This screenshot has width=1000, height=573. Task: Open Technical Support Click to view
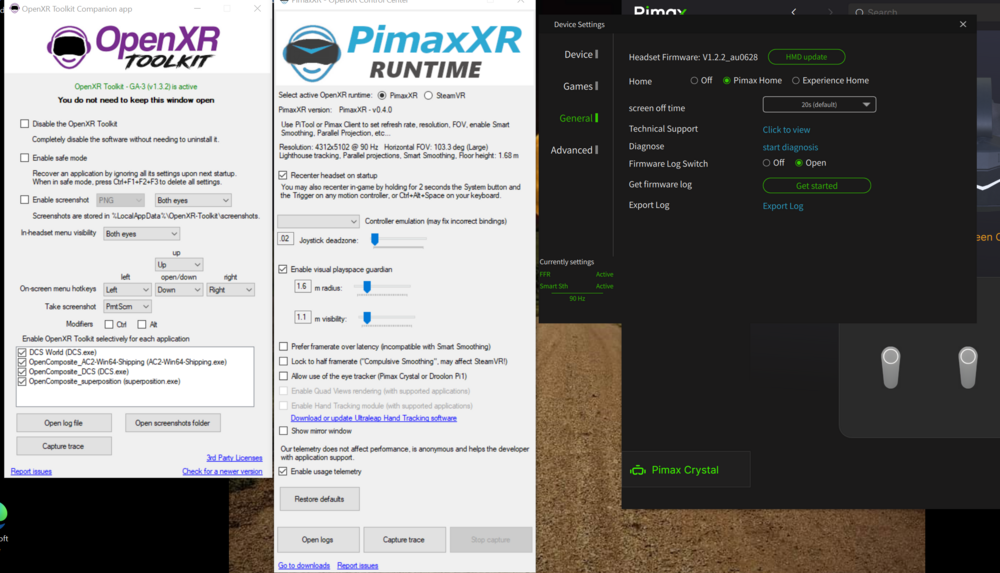[x=786, y=130]
